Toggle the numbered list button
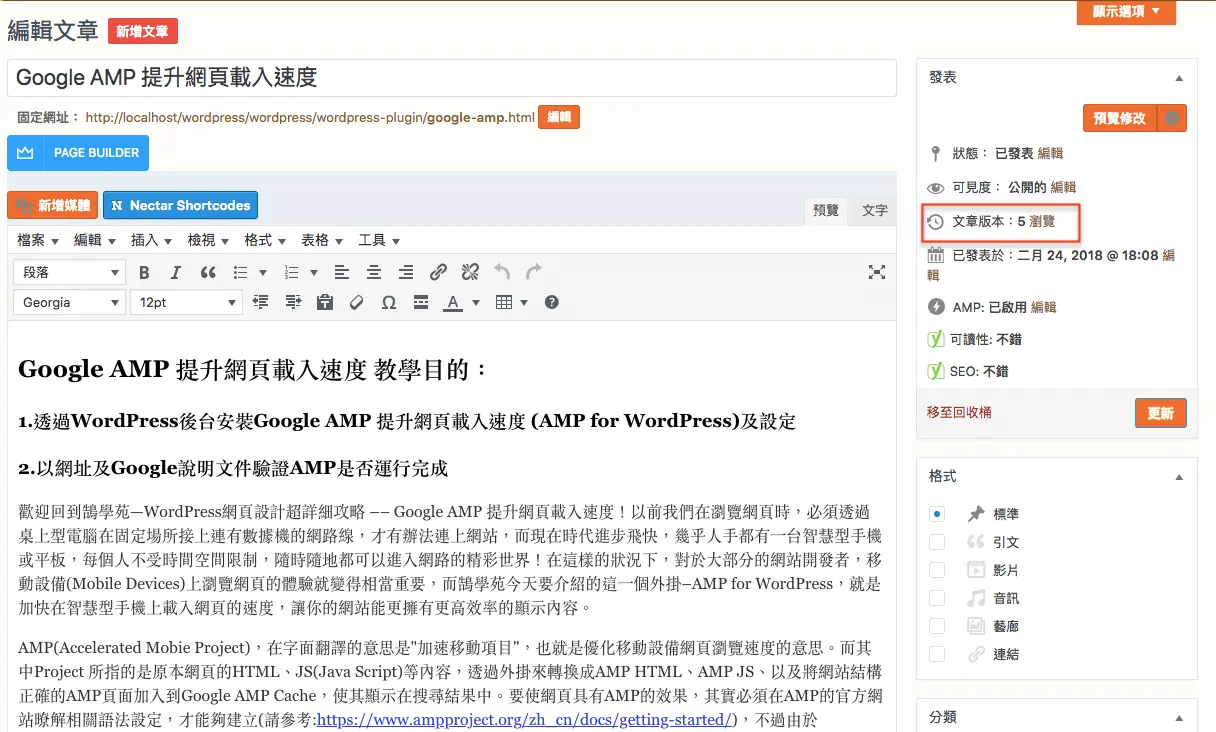 point(292,272)
